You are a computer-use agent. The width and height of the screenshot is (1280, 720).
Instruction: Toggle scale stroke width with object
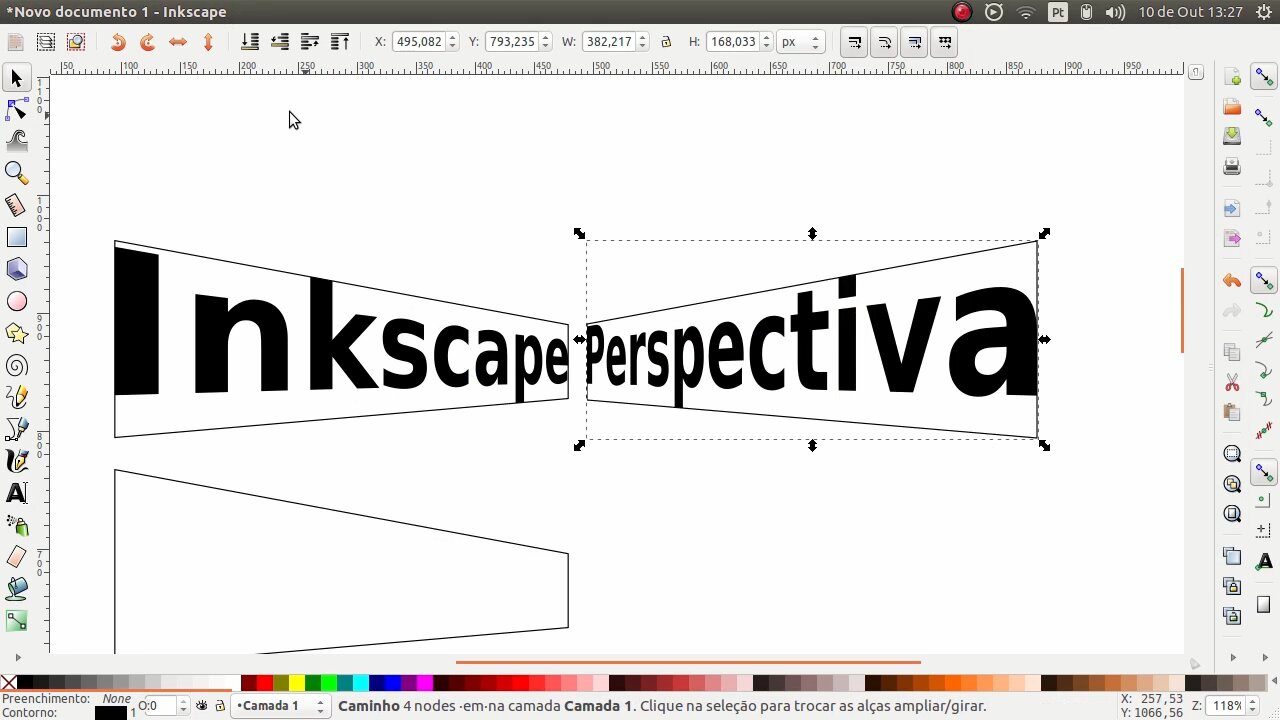854,42
